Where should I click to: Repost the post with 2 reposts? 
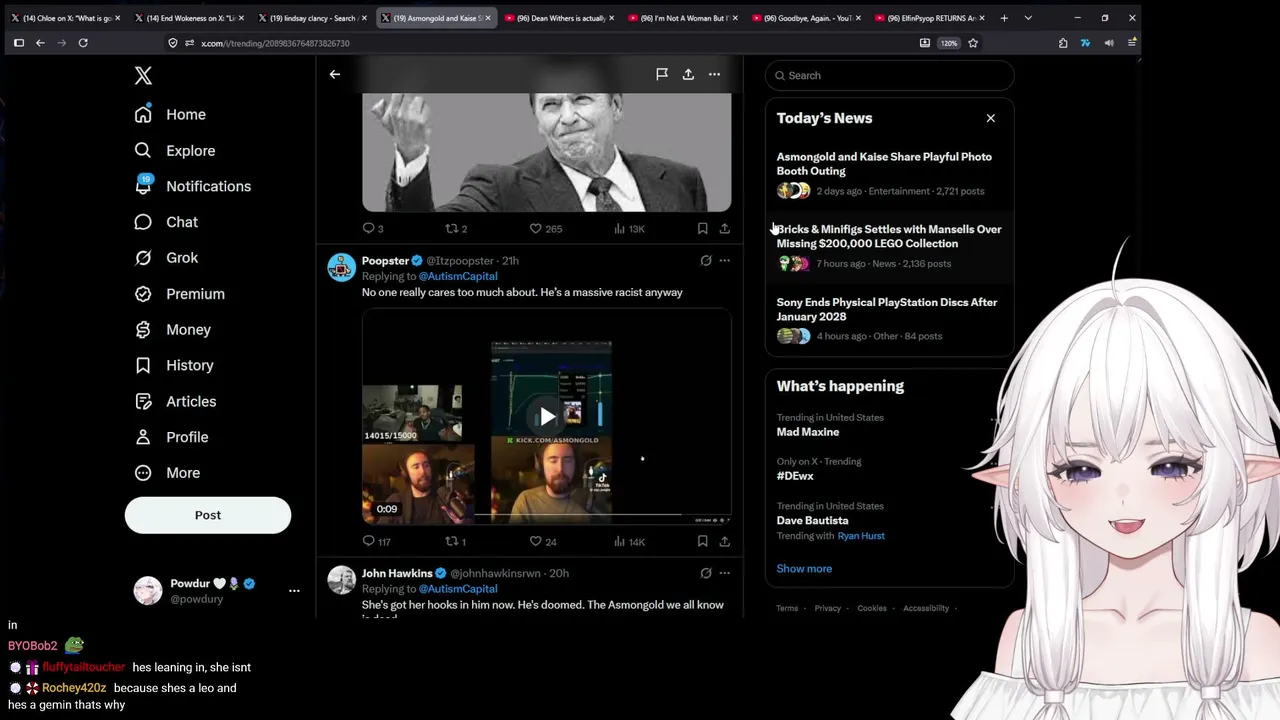pyautogui.click(x=456, y=229)
